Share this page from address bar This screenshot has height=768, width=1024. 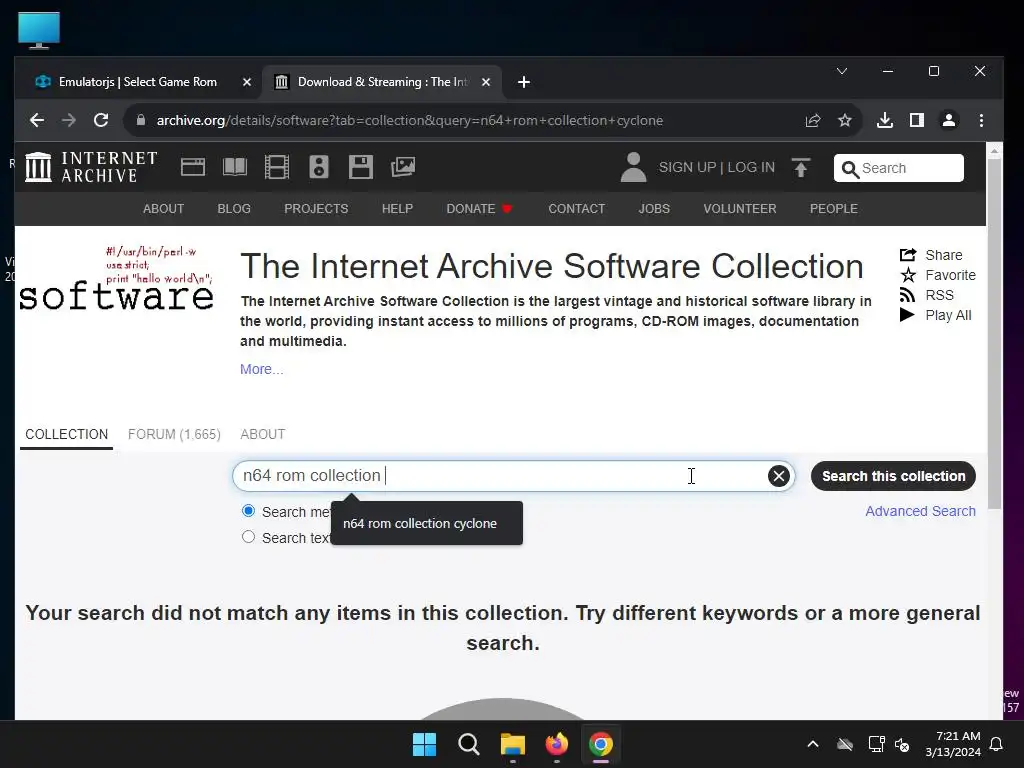(813, 120)
